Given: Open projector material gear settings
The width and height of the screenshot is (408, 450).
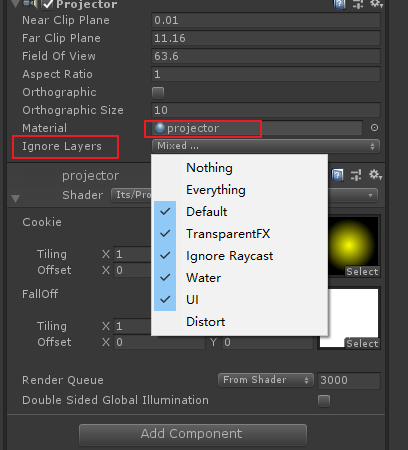Looking at the screenshot, I should coord(375,175).
